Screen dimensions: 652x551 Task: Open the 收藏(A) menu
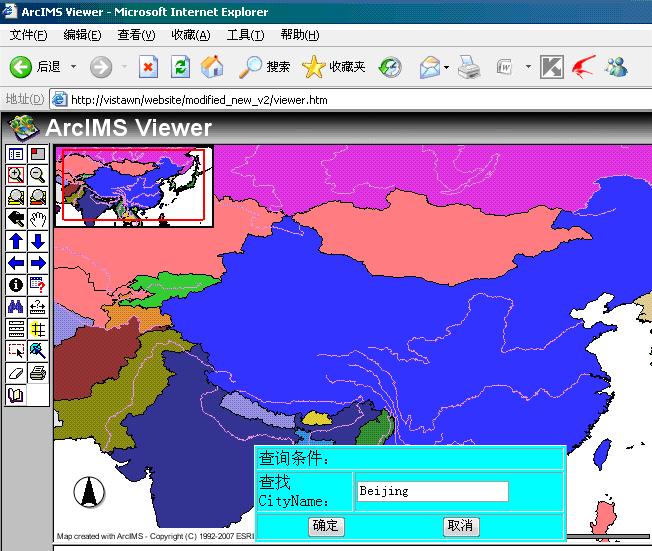191,35
